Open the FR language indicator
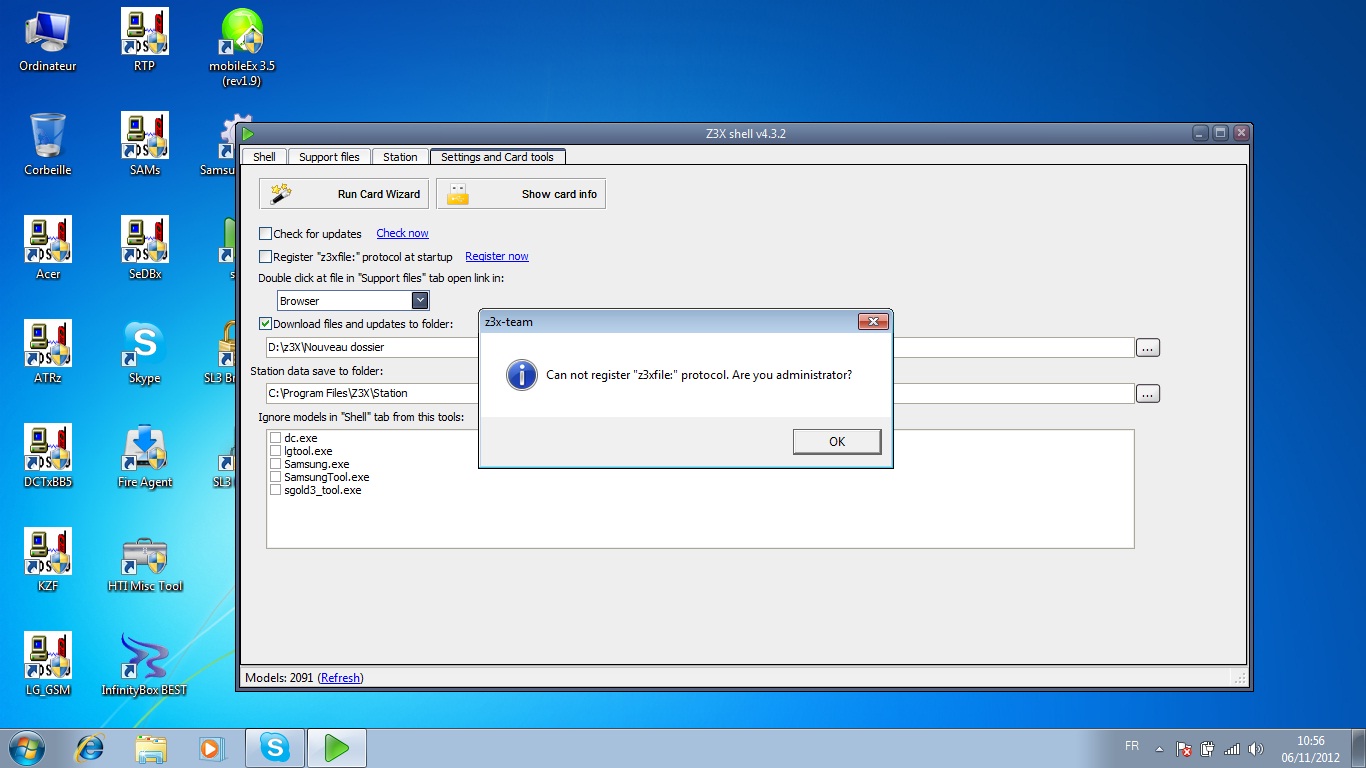 click(x=1132, y=747)
